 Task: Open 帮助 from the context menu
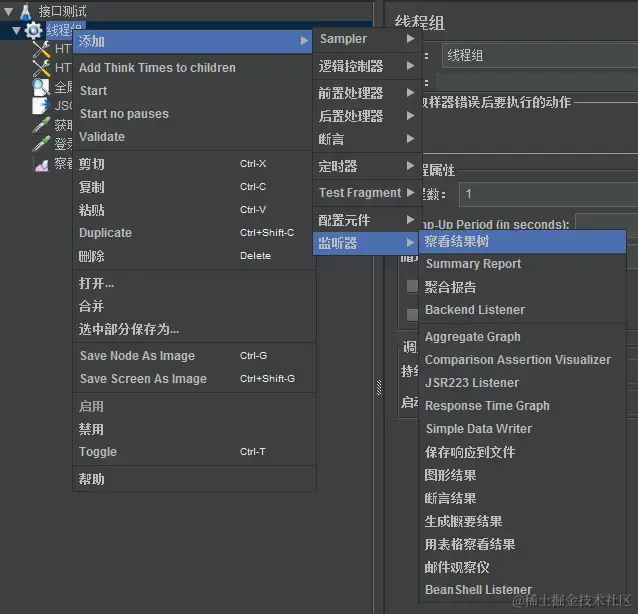point(194,479)
